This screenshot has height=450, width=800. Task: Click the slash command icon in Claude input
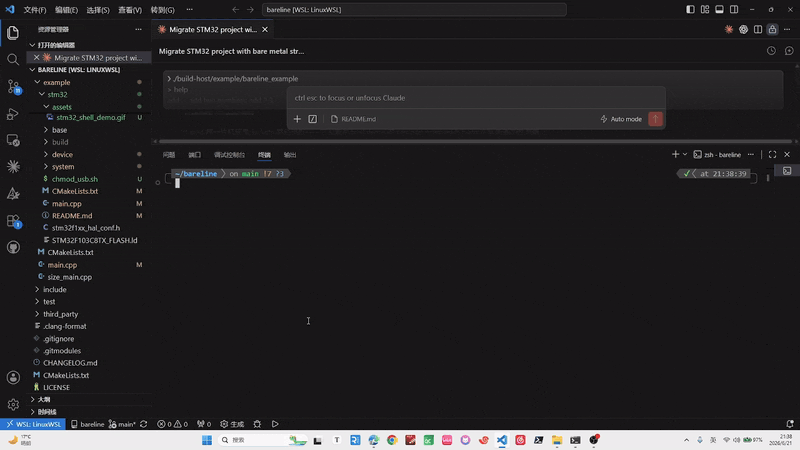[312, 119]
